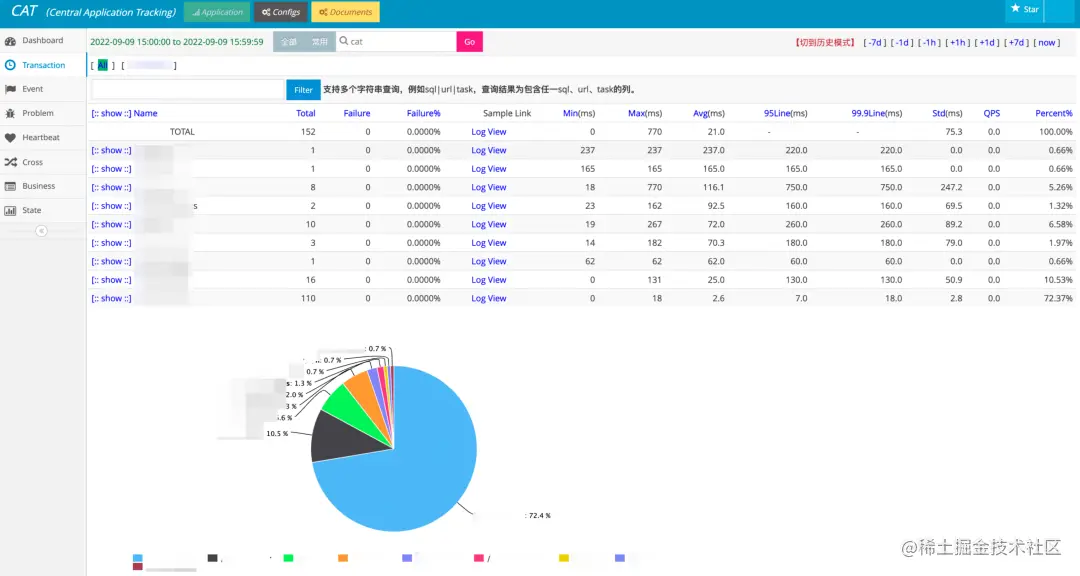Toggle the light blue legend swatch

(x=138, y=558)
